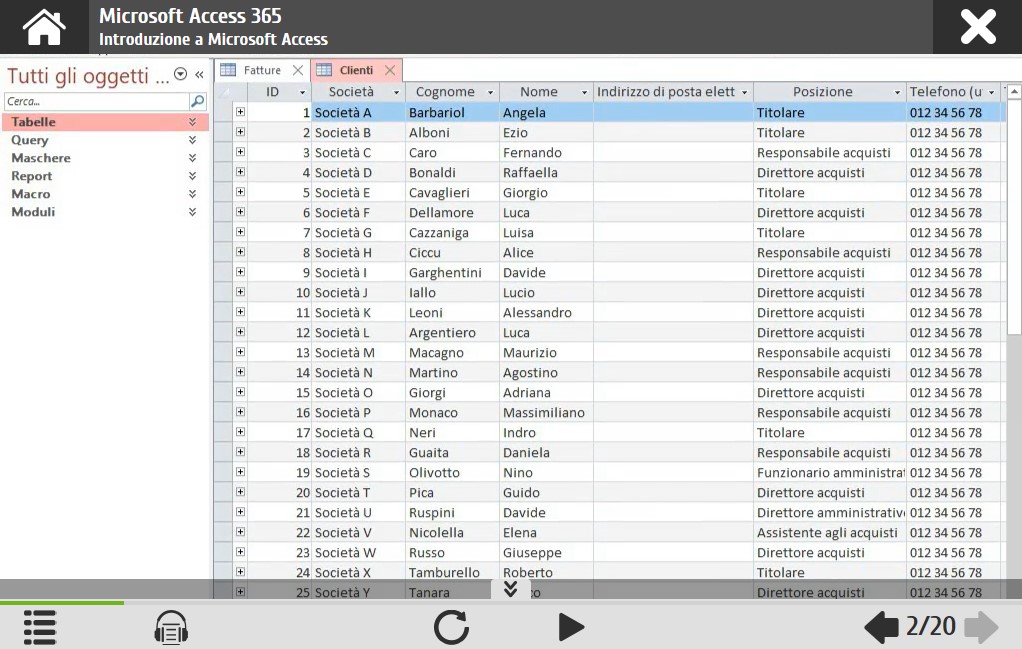Open the lesson contents list menu icon
Screen dimensions: 1022x649
(40, 627)
